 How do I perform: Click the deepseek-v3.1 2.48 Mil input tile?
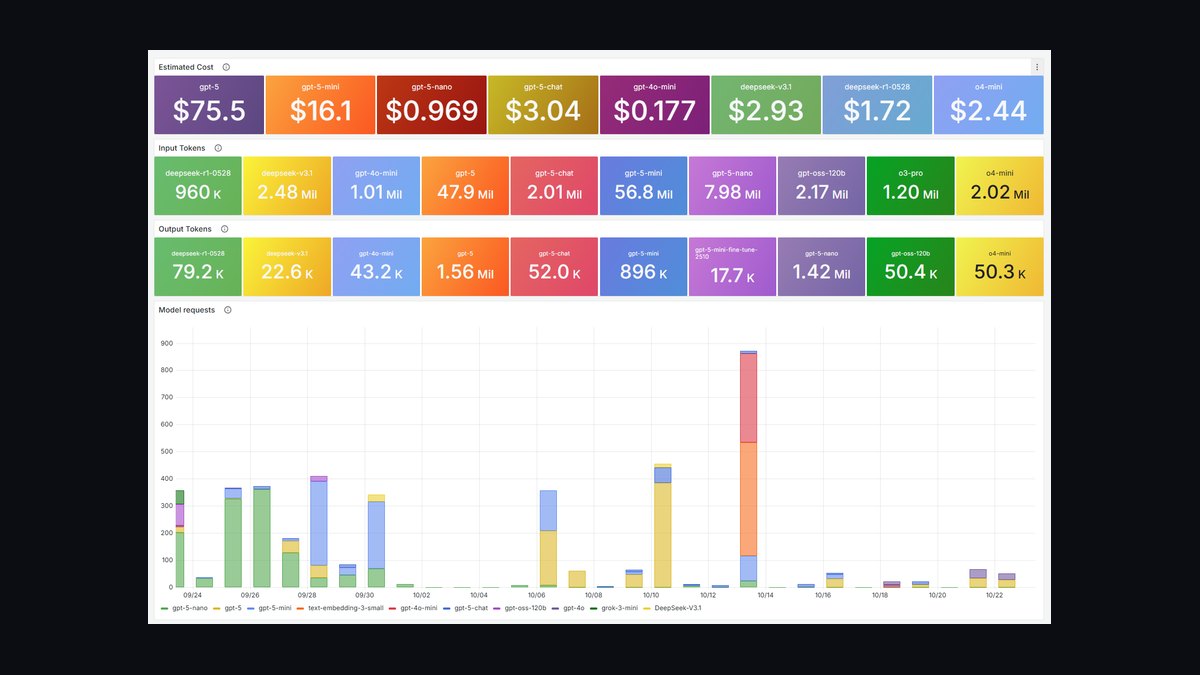pyautogui.click(x=287, y=186)
